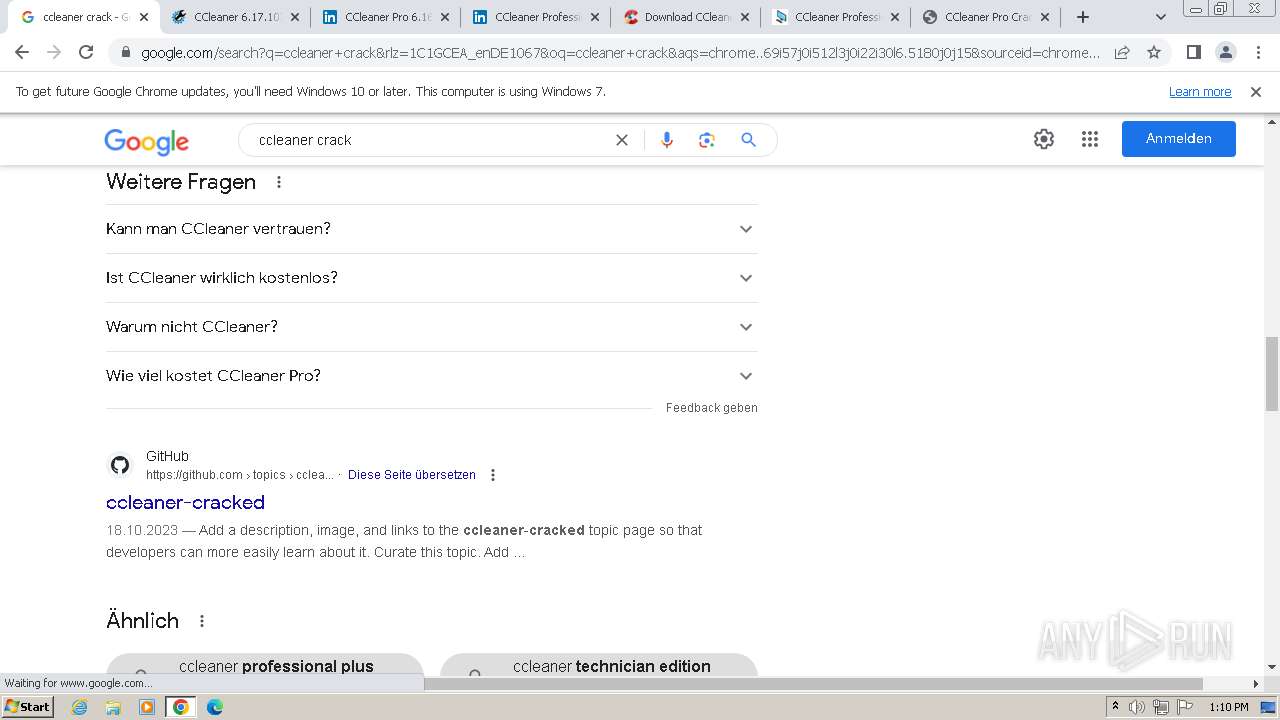Open more options for the GitHub result
Viewport: 1280px width, 720px height.
click(492, 475)
